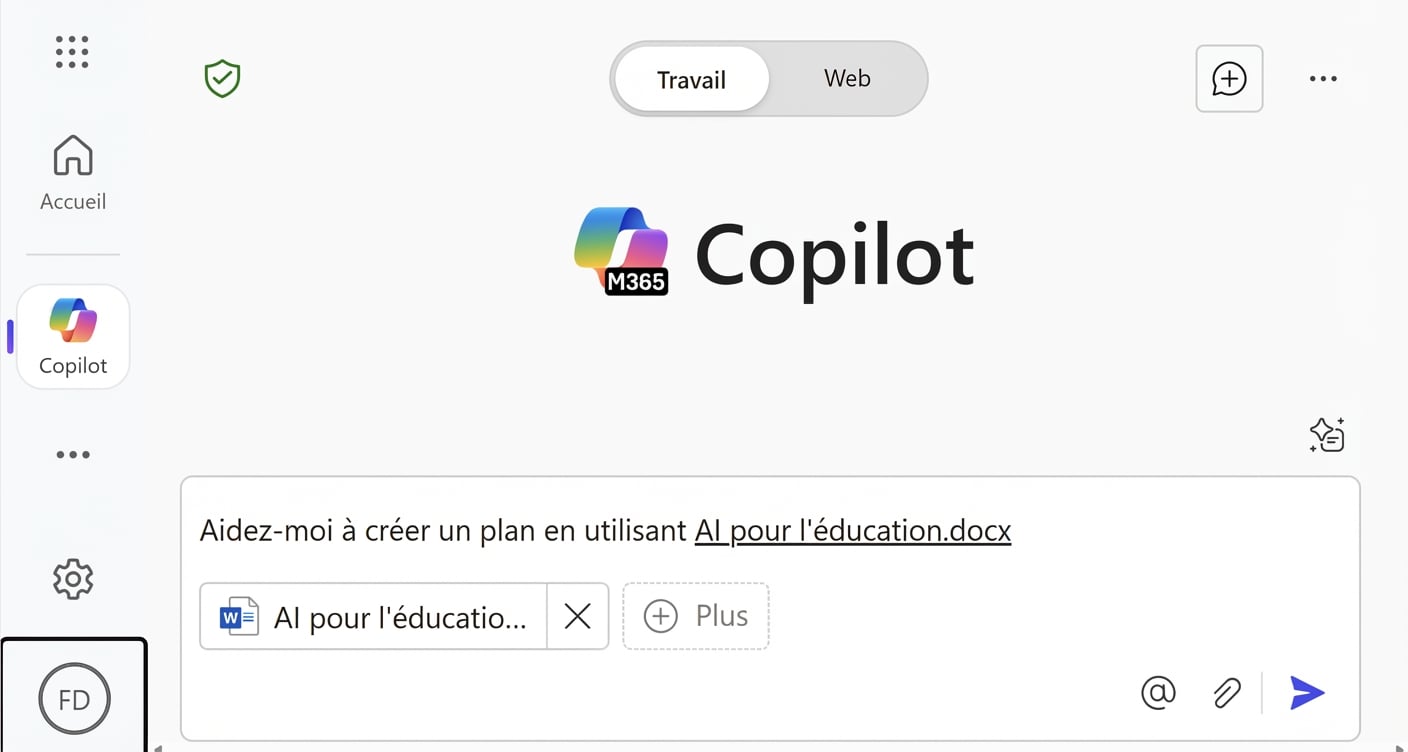
Task: Click the green compliance shield icon
Action: pyautogui.click(x=221, y=78)
